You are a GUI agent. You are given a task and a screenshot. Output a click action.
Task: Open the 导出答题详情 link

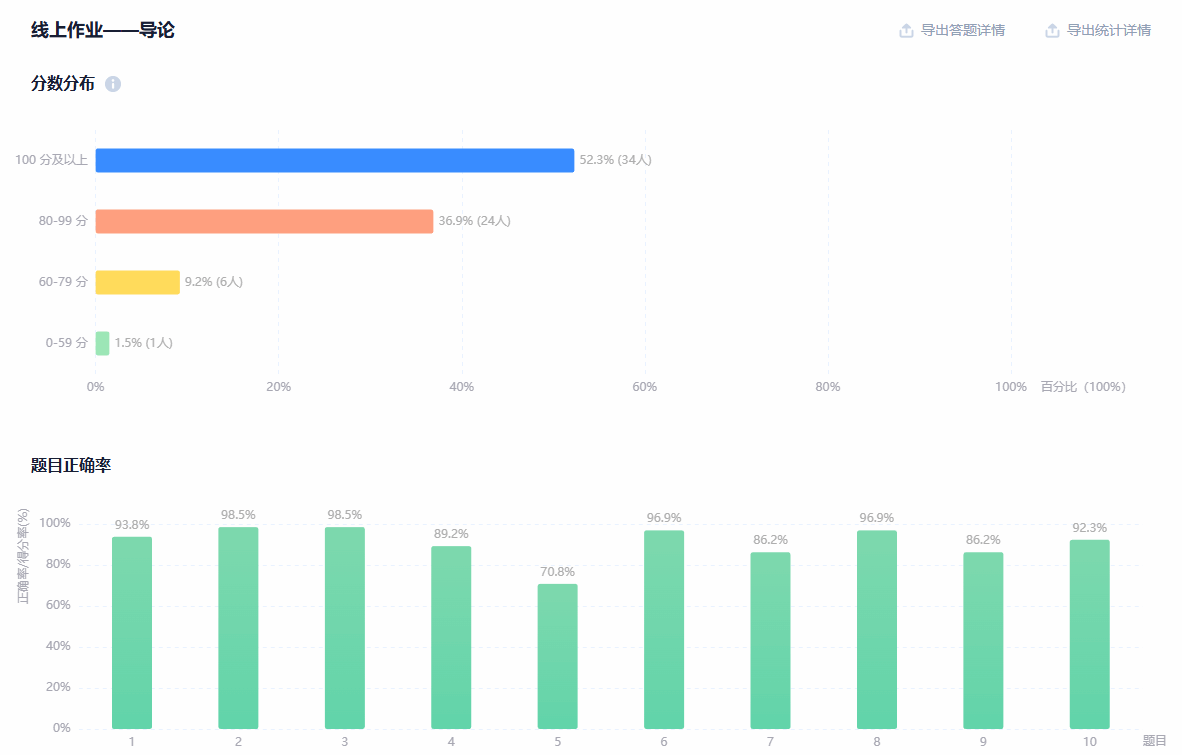[962, 31]
